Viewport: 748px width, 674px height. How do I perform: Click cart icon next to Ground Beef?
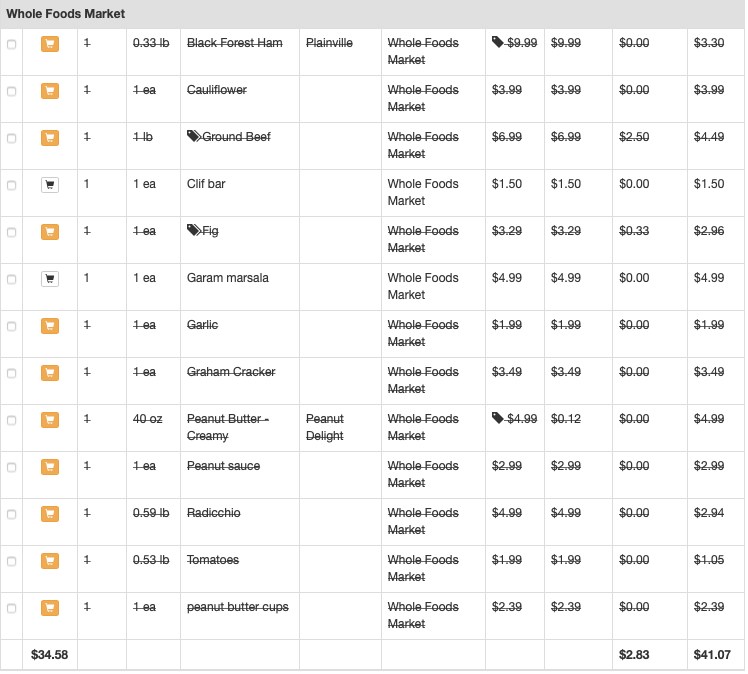pyautogui.click(x=50, y=138)
